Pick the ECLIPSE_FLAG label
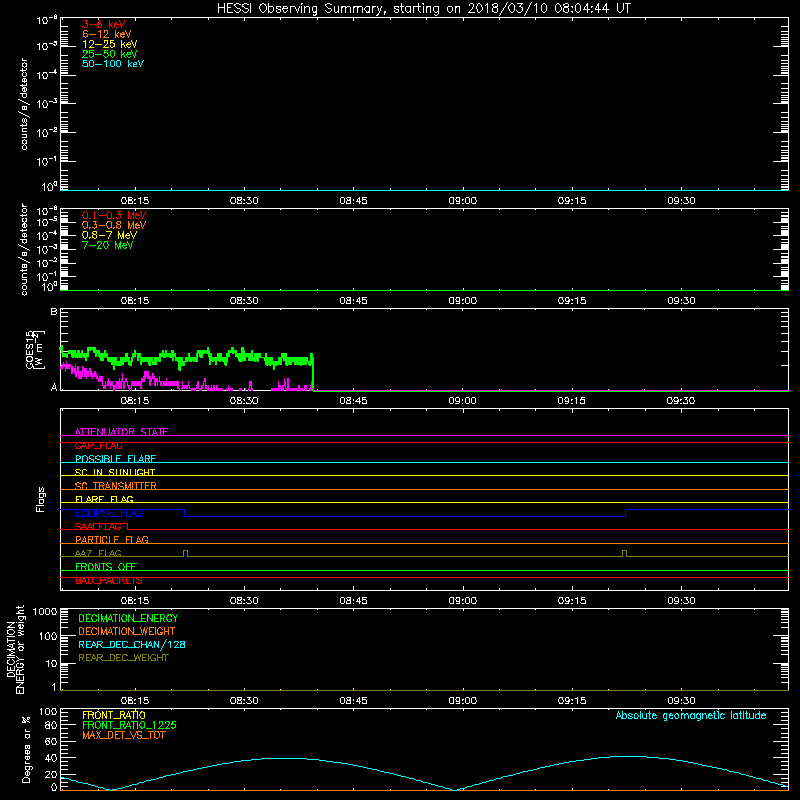The height and width of the screenshot is (800, 800). [109, 513]
